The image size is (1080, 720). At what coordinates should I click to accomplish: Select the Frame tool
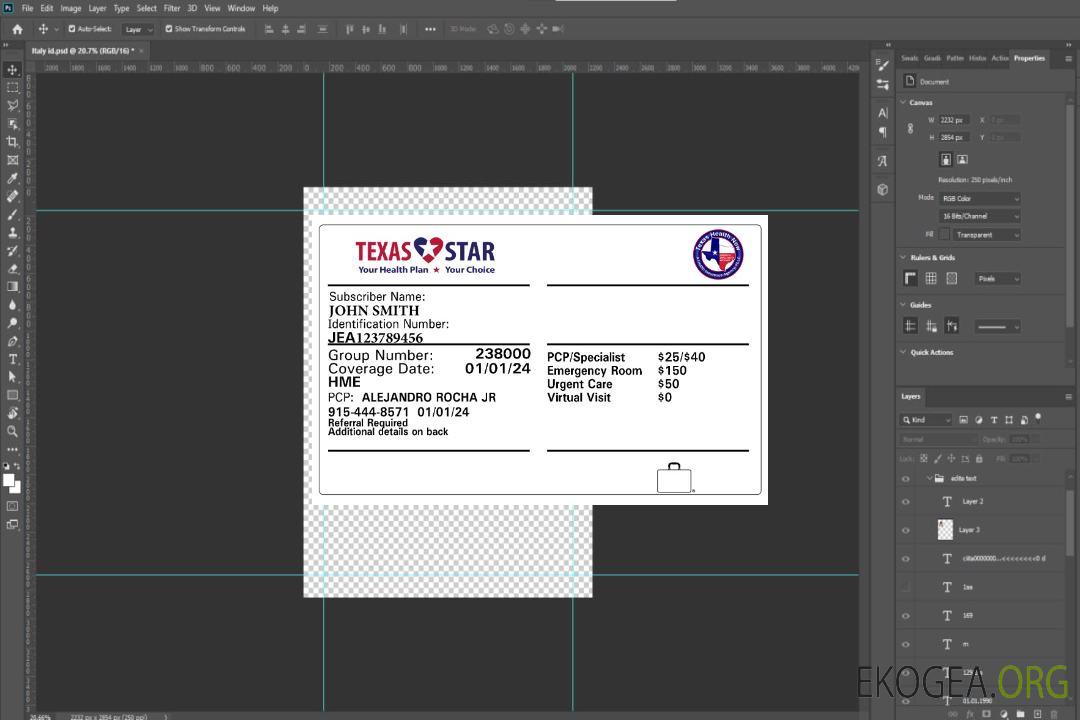click(12, 160)
